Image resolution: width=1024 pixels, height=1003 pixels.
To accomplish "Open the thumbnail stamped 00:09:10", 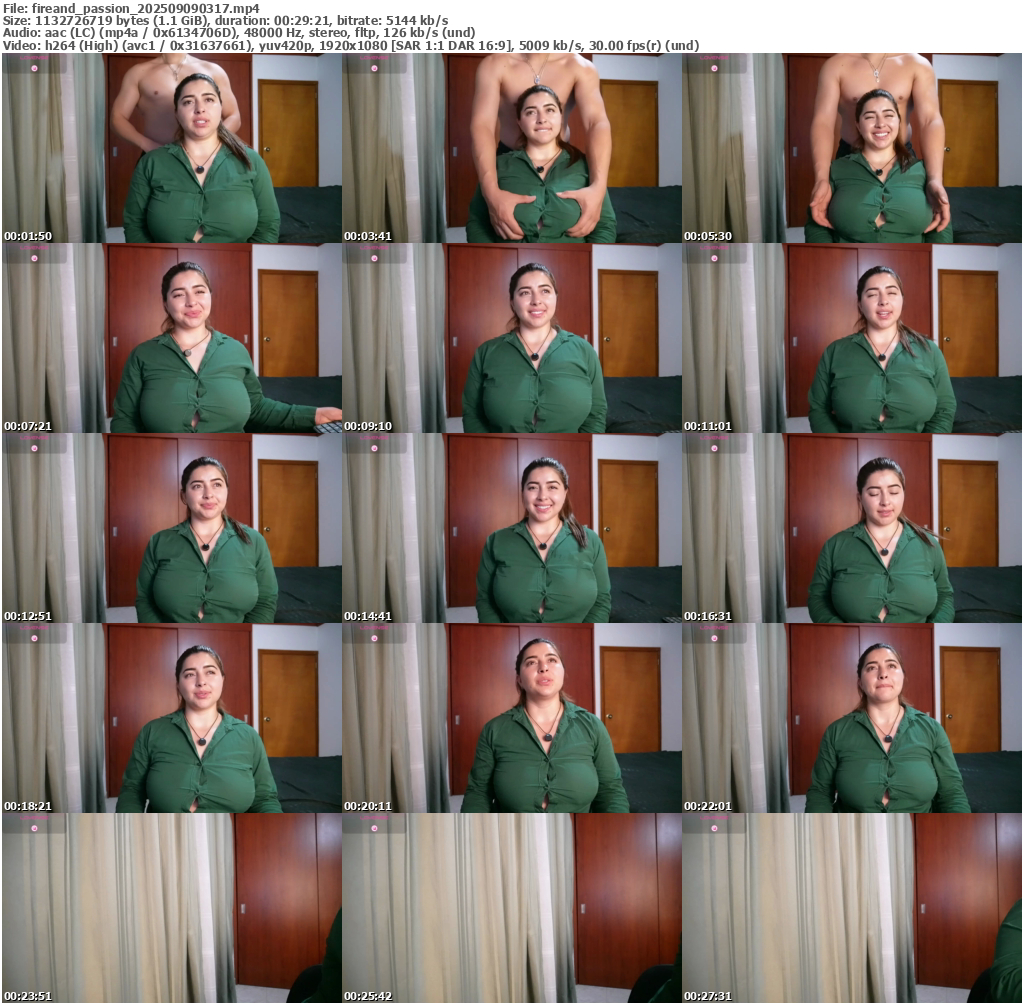I will pyautogui.click(x=512, y=338).
